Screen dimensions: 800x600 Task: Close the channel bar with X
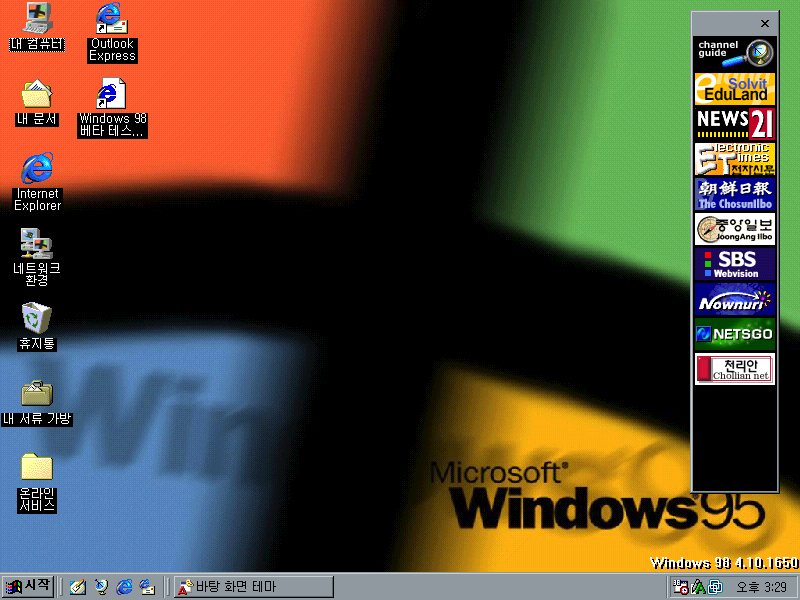click(x=765, y=23)
